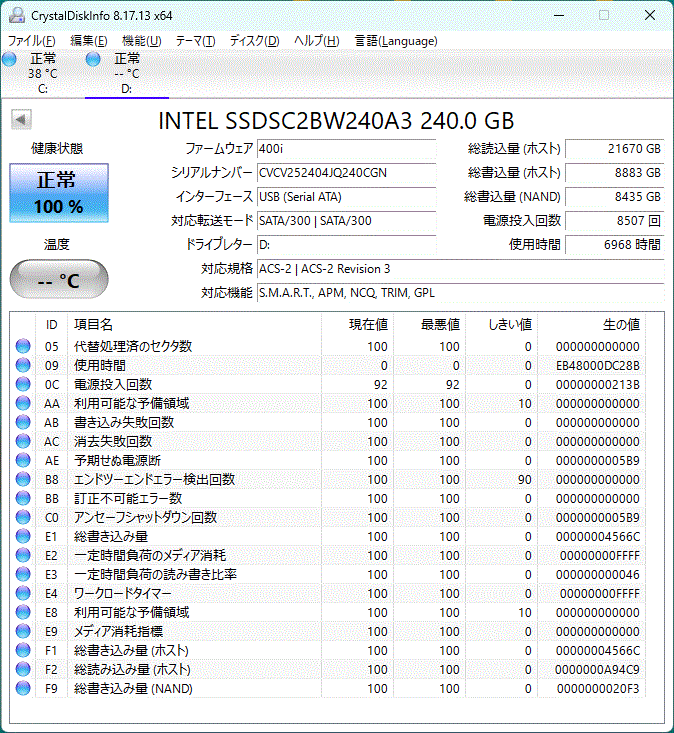
Task: Click status orb for 使用時間 row
Action: (23, 365)
